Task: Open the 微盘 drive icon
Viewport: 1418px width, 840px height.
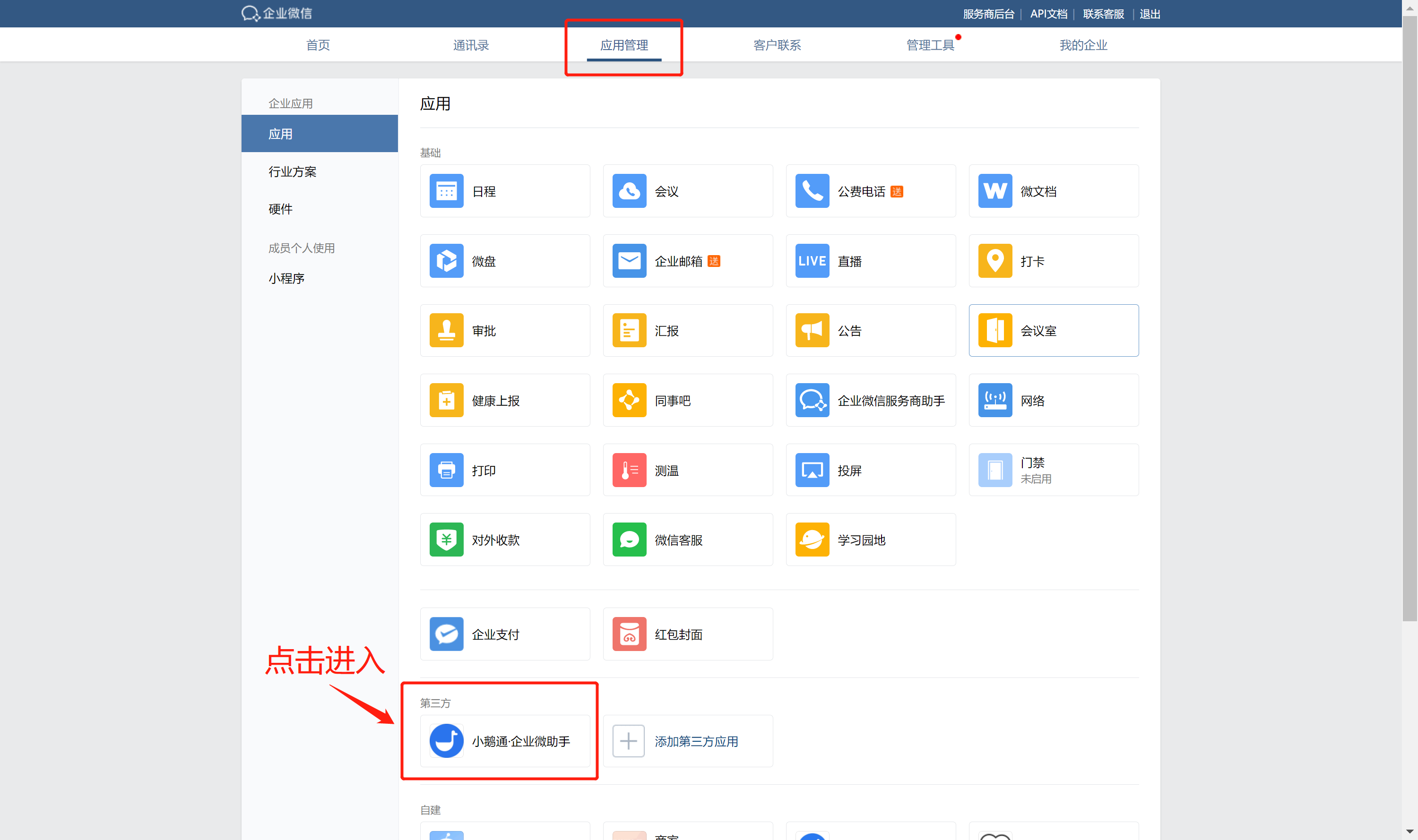Action: (x=446, y=261)
